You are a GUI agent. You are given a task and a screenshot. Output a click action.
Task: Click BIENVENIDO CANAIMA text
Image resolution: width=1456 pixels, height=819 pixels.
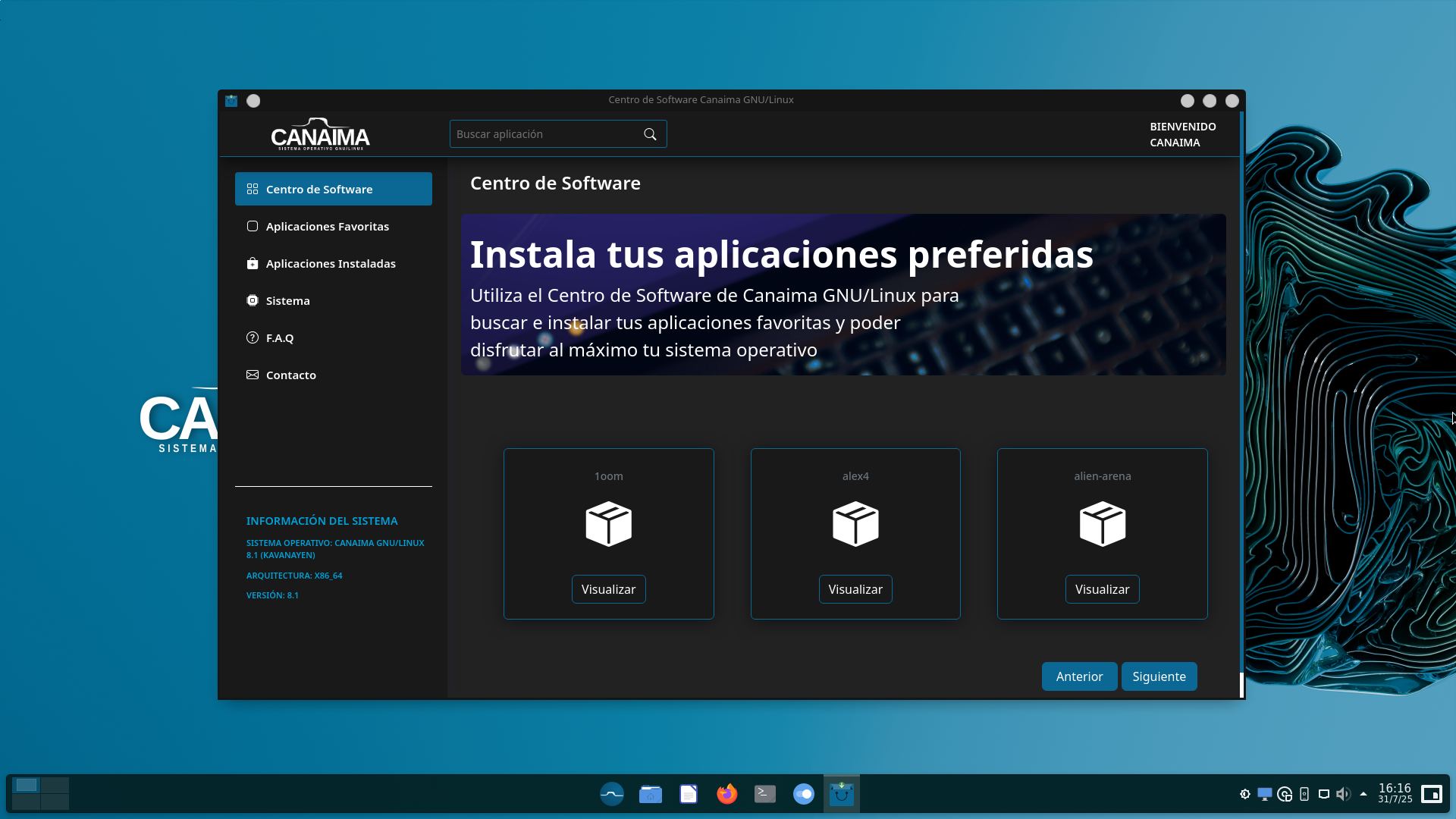(1183, 134)
